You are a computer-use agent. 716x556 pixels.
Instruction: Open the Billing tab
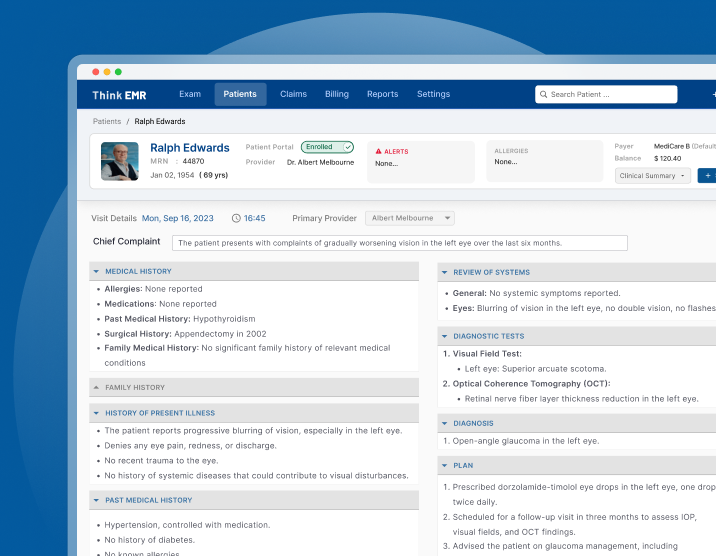[337, 94]
